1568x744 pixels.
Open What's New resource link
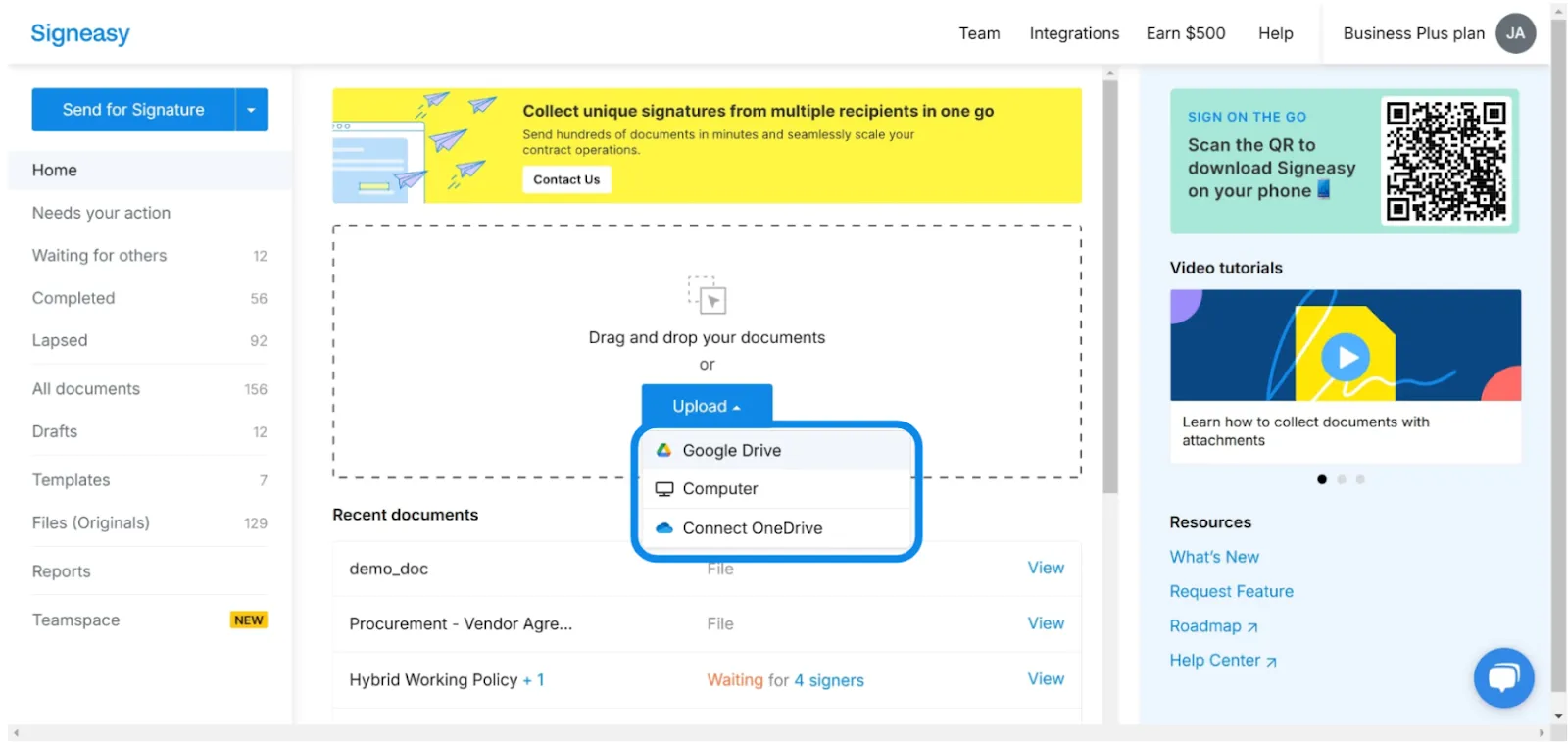[x=1214, y=557]
